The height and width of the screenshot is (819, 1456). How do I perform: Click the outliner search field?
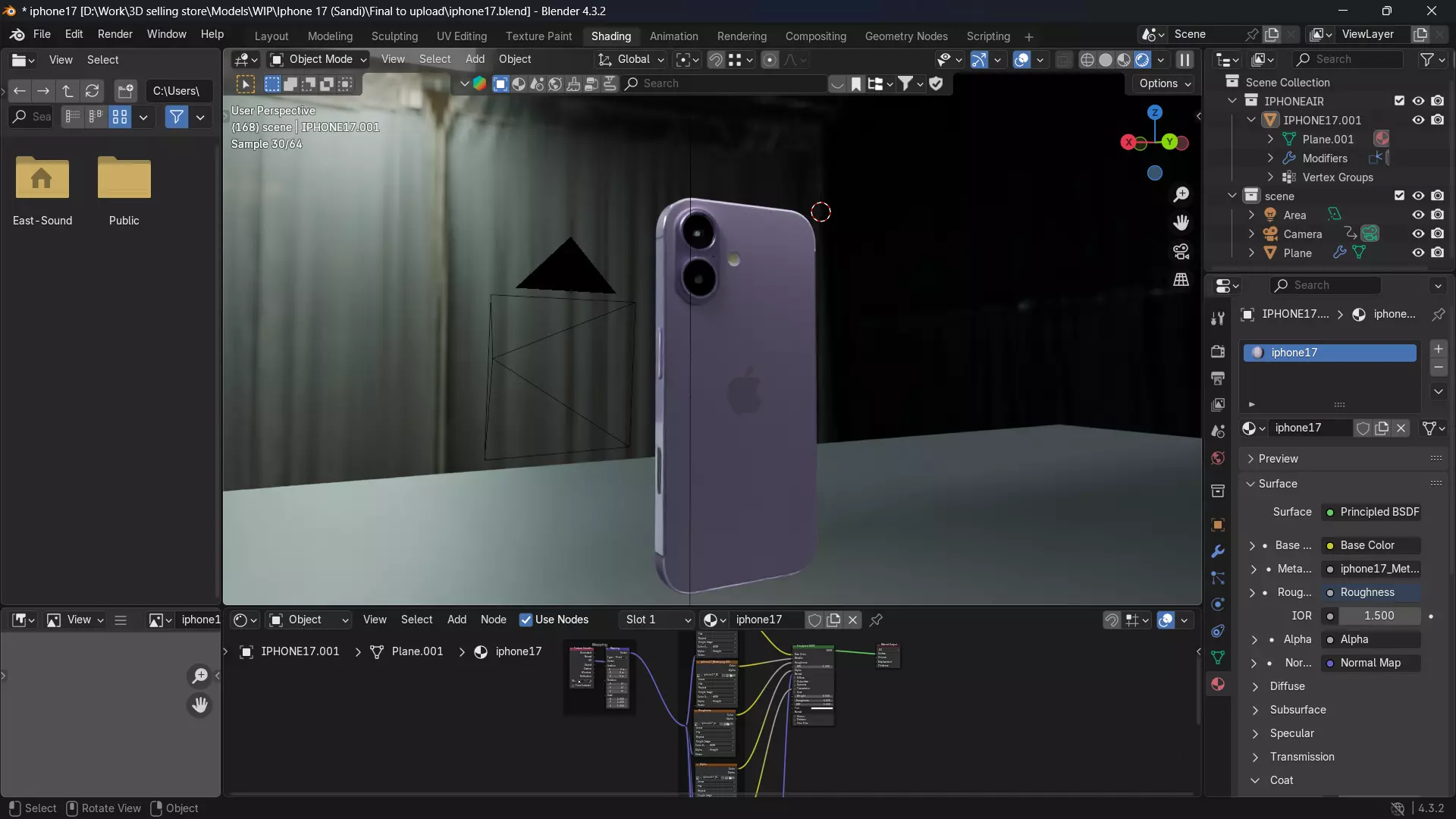point(1347,60)
